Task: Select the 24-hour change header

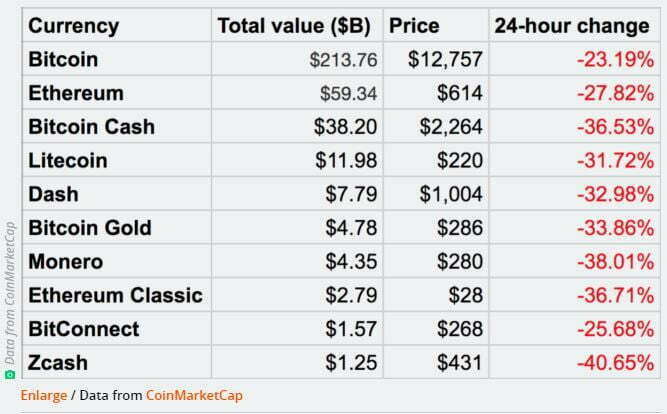Action: (572, 26)
